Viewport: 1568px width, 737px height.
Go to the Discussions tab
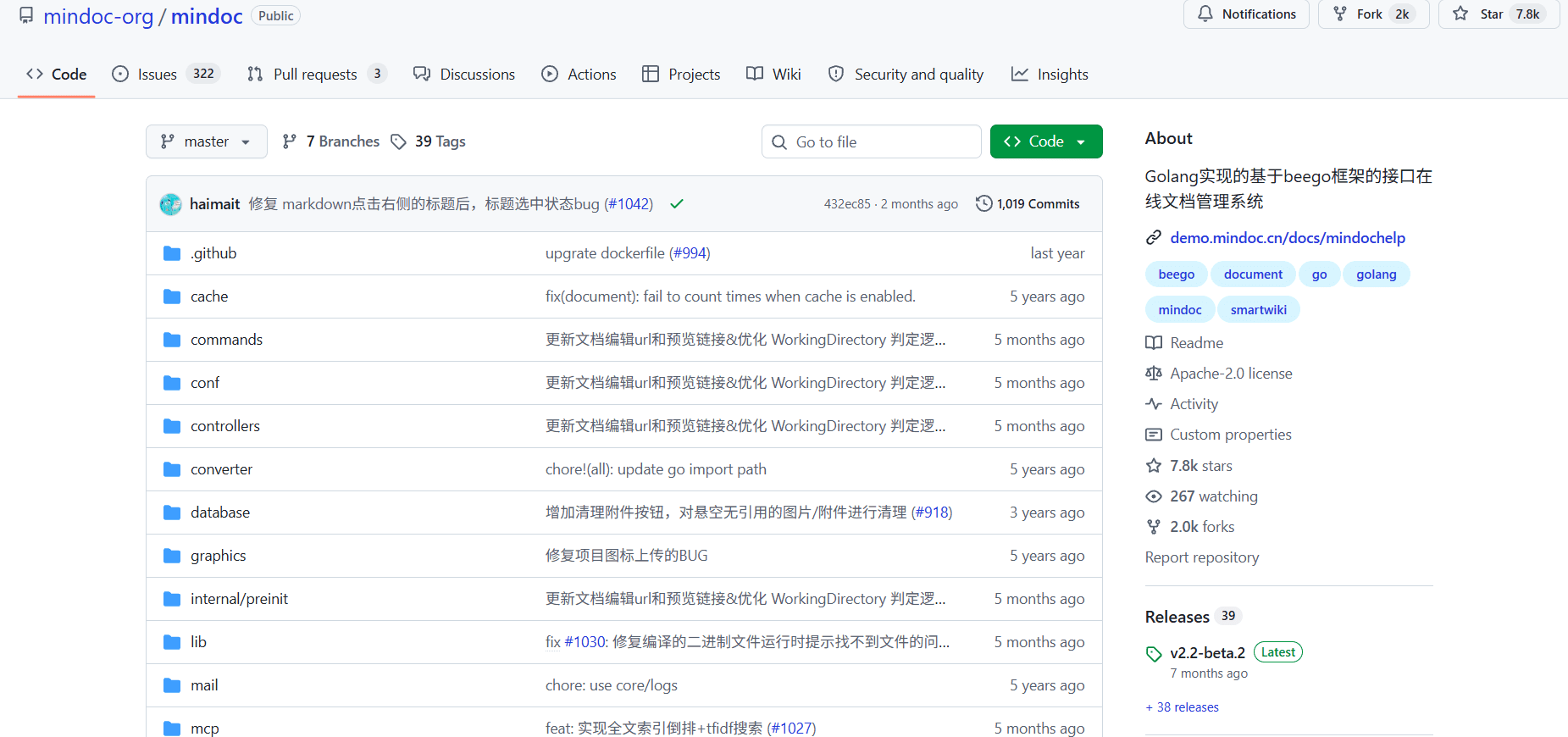464,75
